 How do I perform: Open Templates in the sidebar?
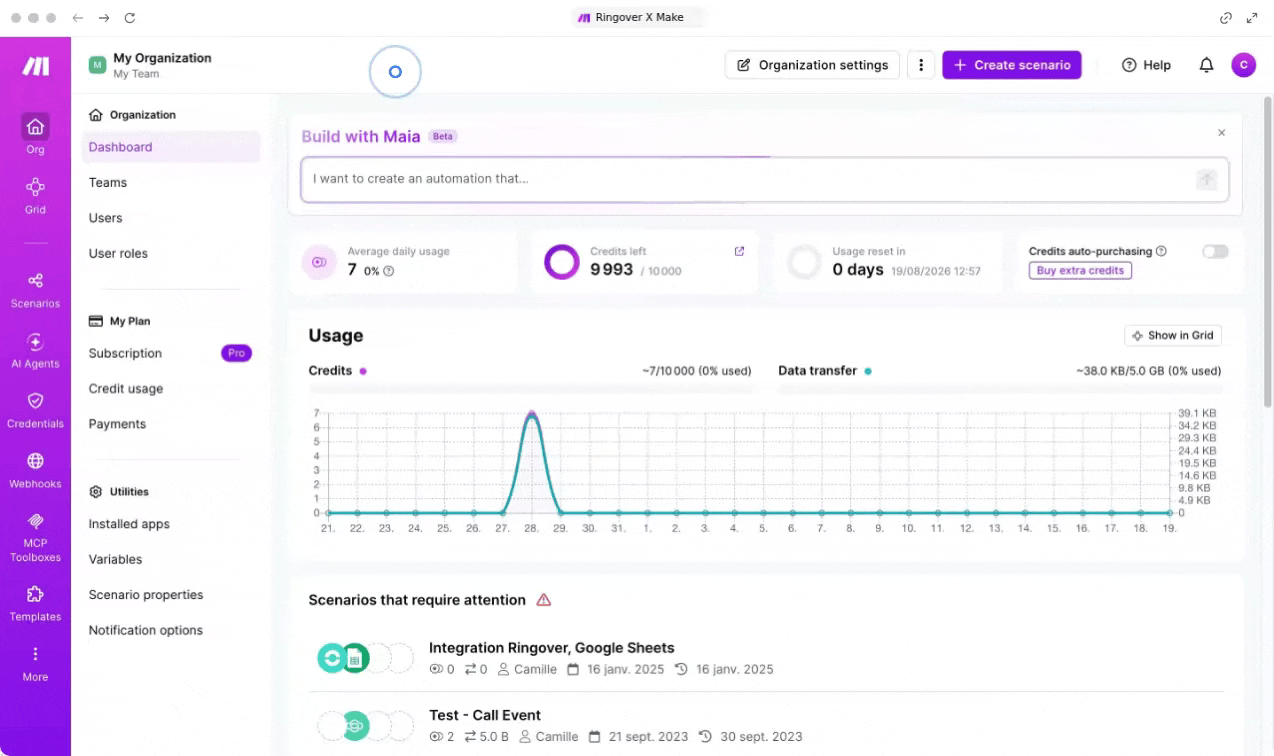[35, 604]
